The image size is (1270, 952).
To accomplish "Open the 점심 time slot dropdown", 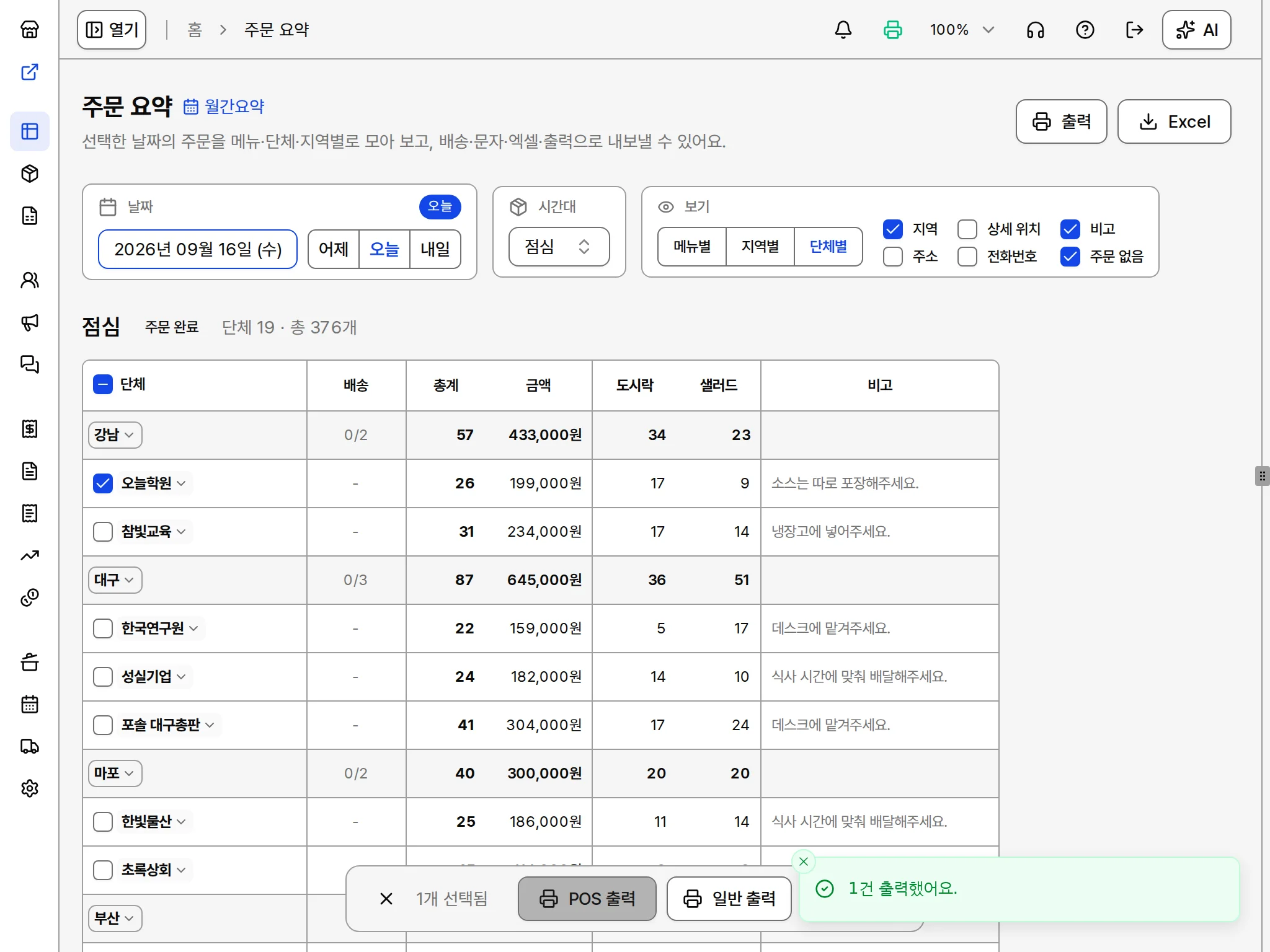I will (559, 247).
